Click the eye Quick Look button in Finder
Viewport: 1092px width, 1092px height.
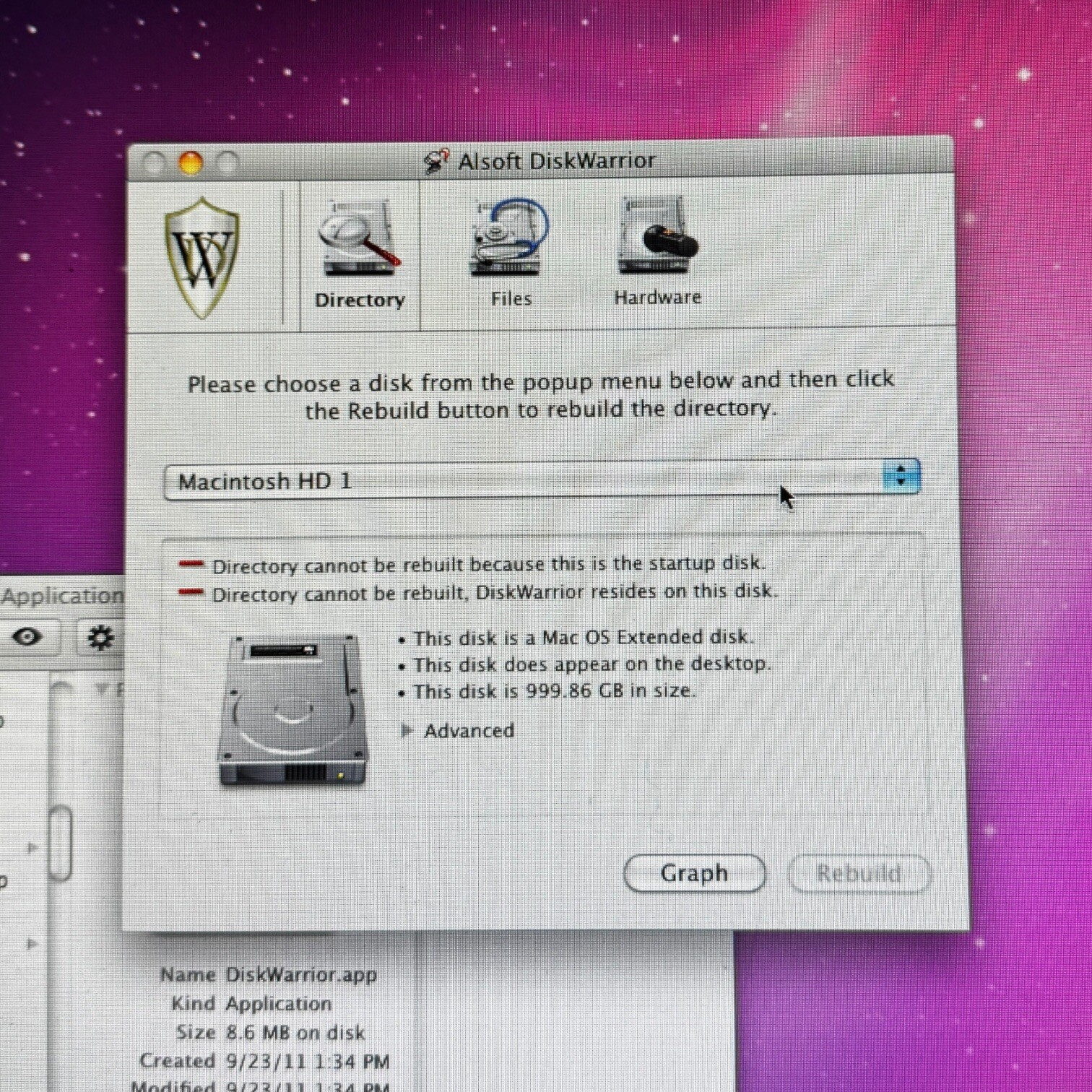[x=27, y=637]
